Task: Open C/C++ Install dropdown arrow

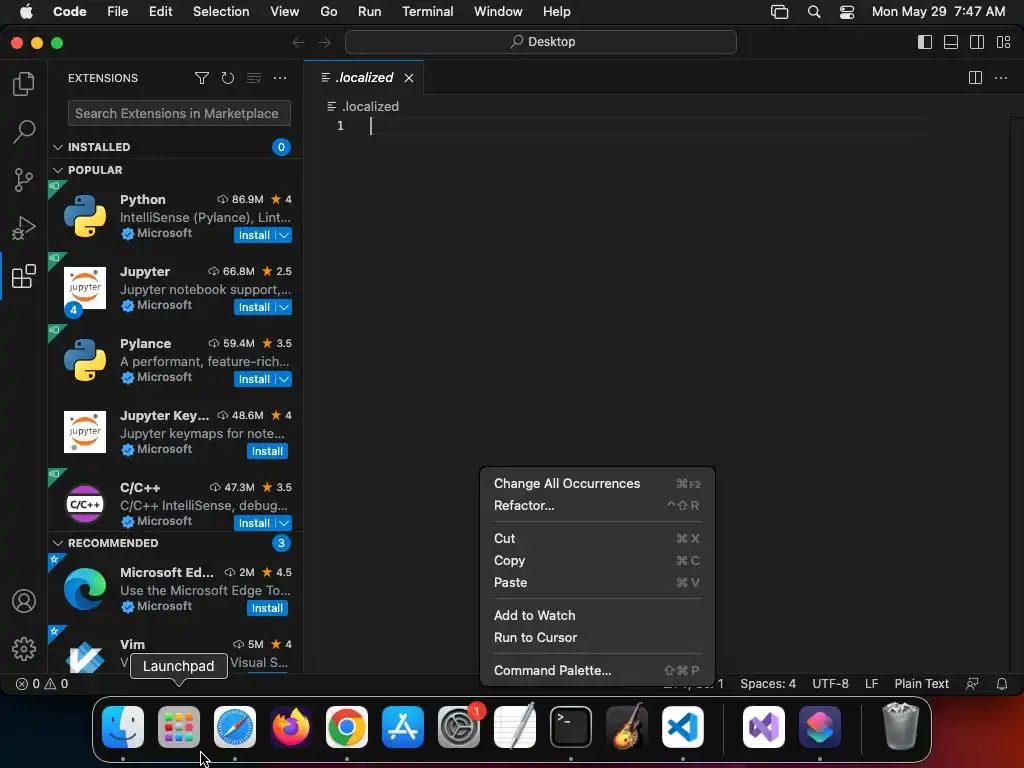Action: pos(284,522)
